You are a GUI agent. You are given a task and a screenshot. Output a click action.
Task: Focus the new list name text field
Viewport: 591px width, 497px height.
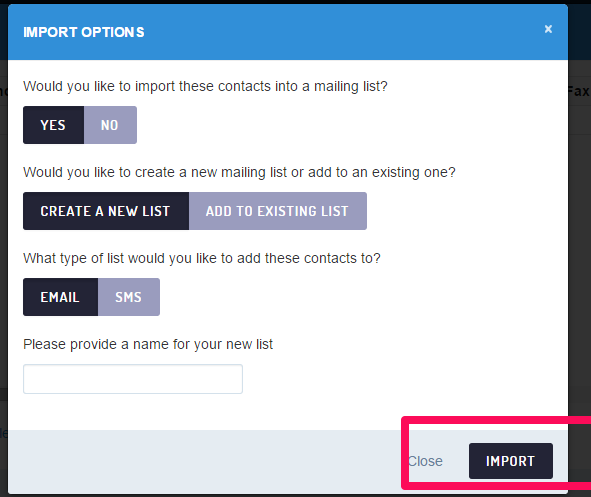click(x=133, y=379)
